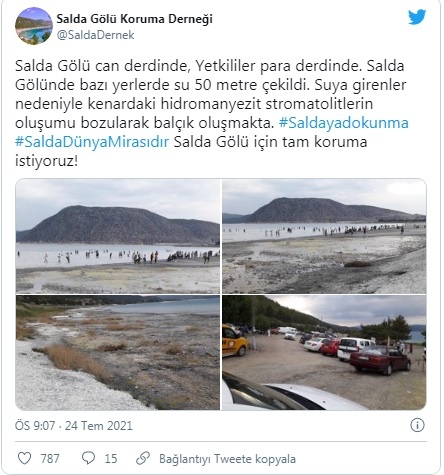Image resolution: width=444 pixels, height=475 pixels.
Task: Open the tweet info circle icon
Action: coord(417,425)
